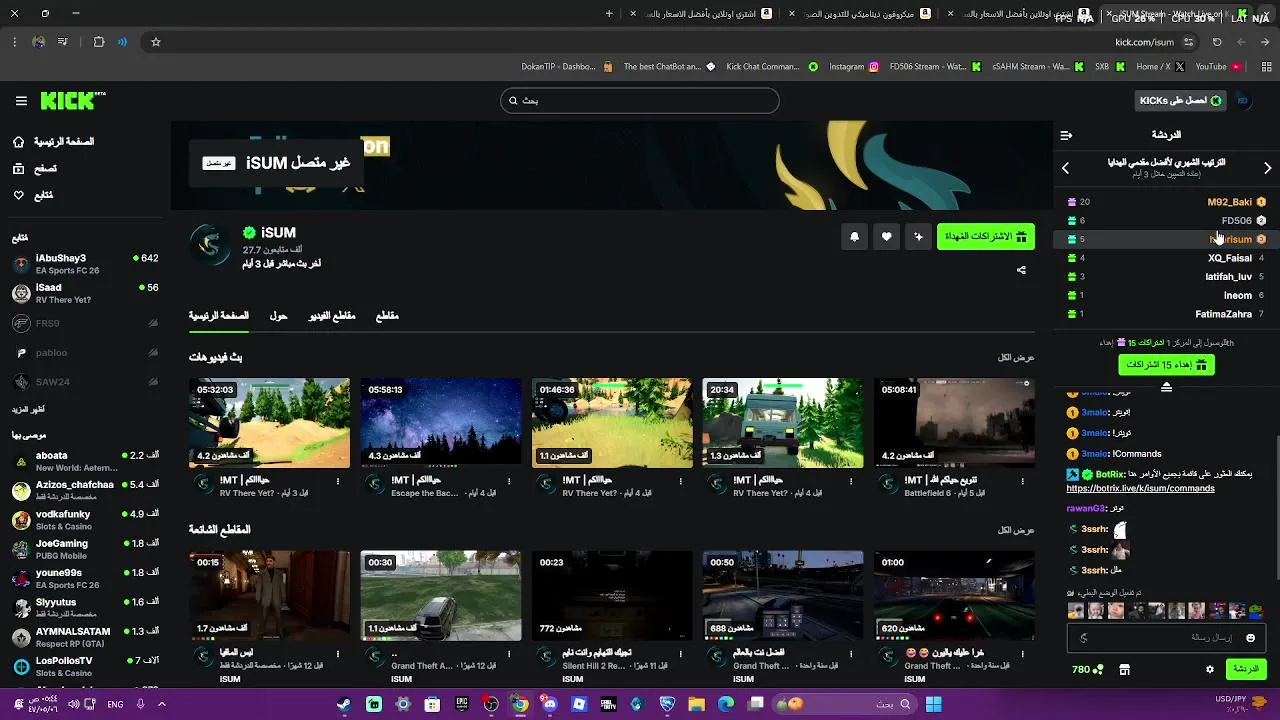This screenshot has width=1280, height=720.
Task: Click the bookmark star in address bar
Action: click(156, 42)
